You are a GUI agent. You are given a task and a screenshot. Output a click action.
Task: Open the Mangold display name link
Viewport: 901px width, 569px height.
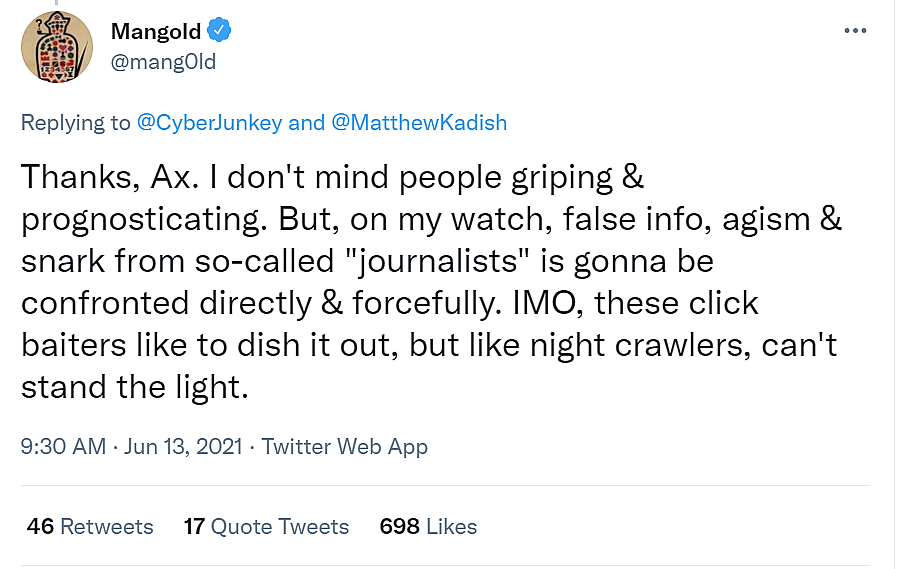(x=156, y=31)
